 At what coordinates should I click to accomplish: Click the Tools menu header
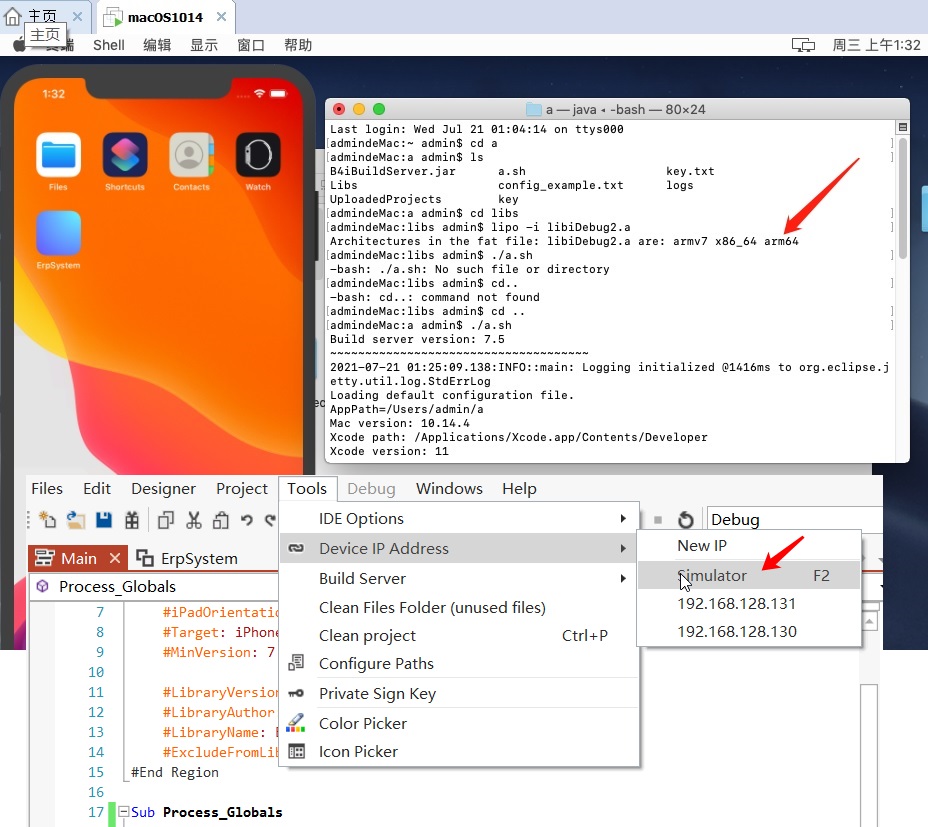click(307, 488)
